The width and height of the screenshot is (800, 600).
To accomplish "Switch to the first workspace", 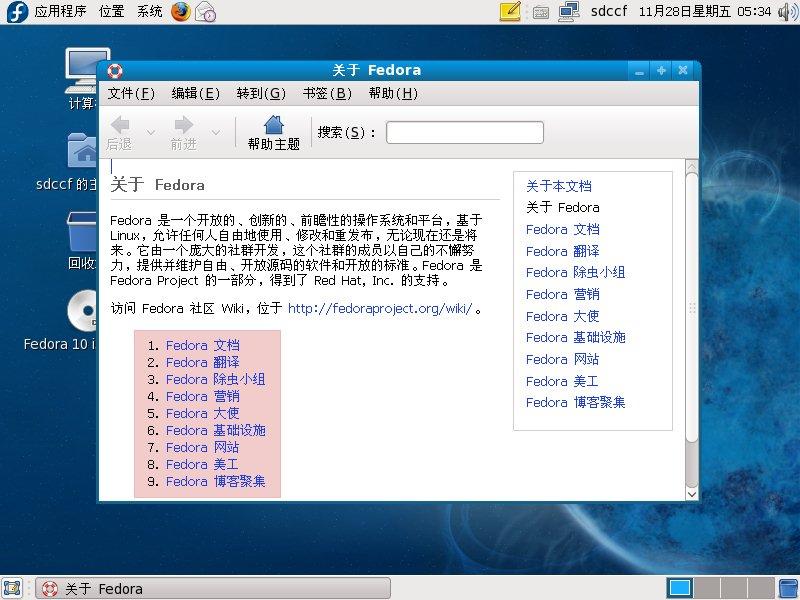I will [680, 588].
